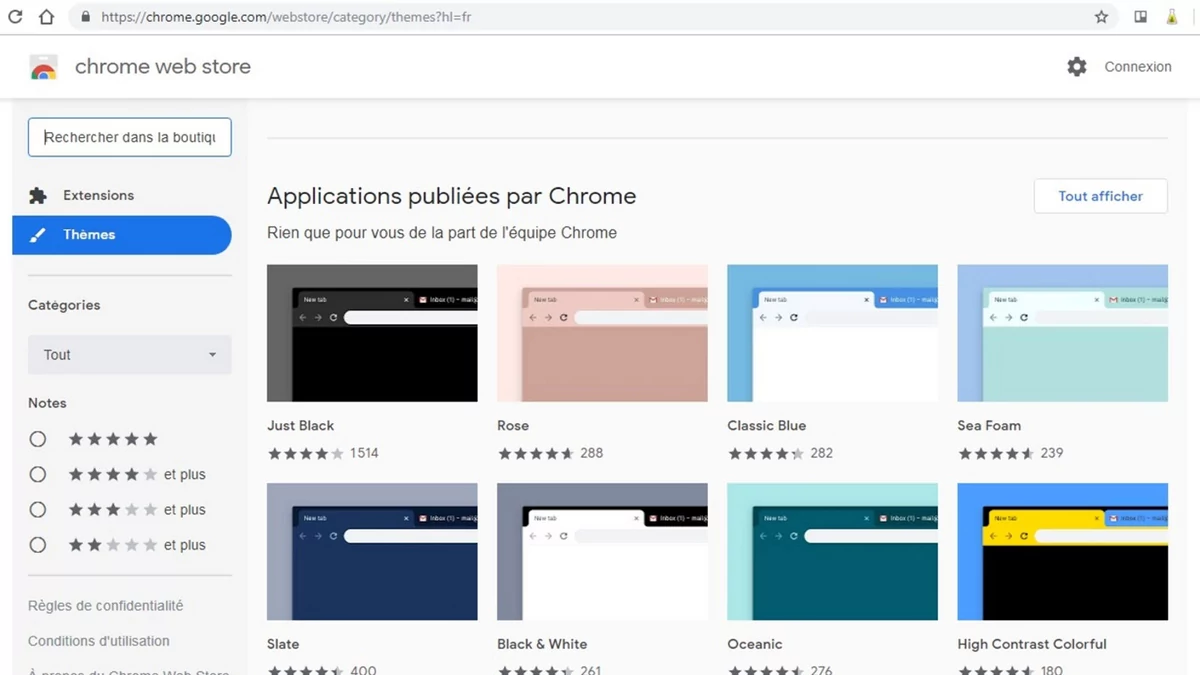
Task: Click the Oceanic theme title
Action: (x=755, y=644)
